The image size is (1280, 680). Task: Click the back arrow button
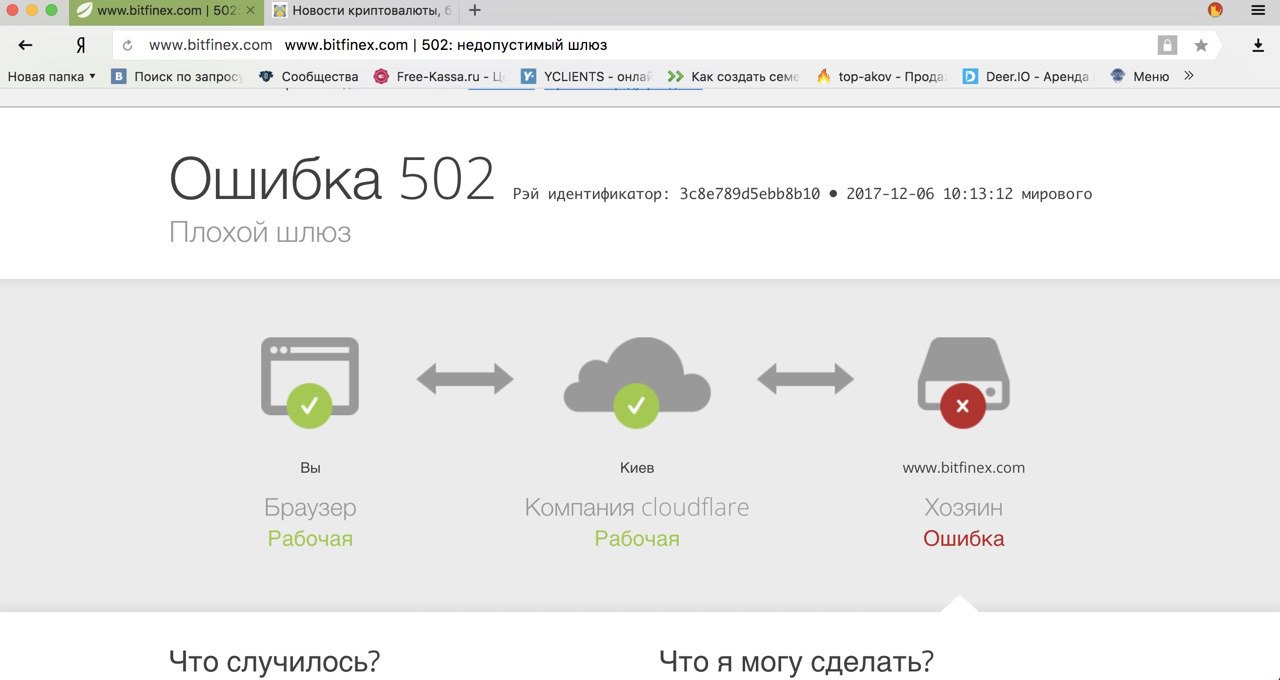click(26, 45)
